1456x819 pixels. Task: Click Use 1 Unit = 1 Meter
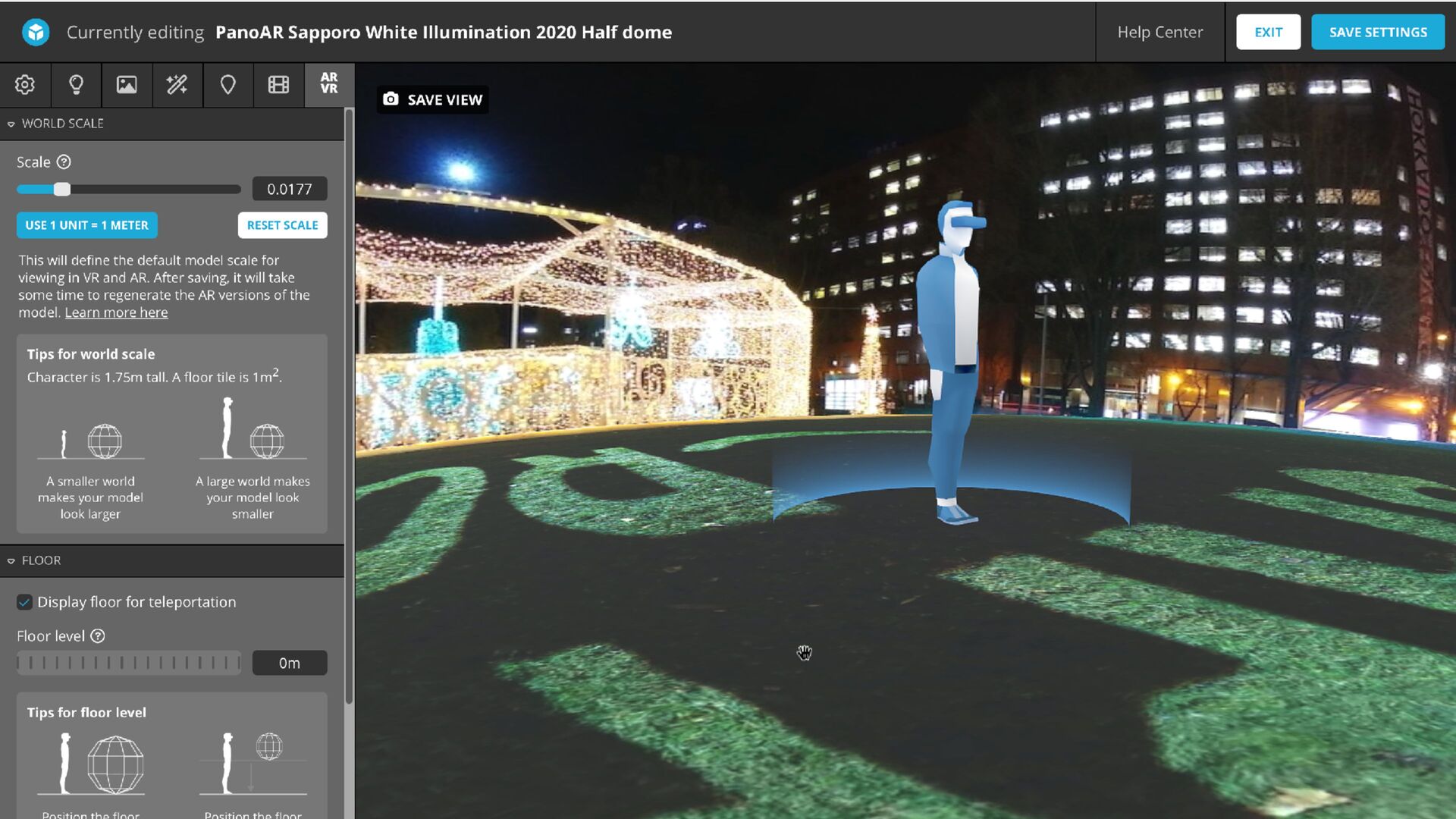coord(87,225)
